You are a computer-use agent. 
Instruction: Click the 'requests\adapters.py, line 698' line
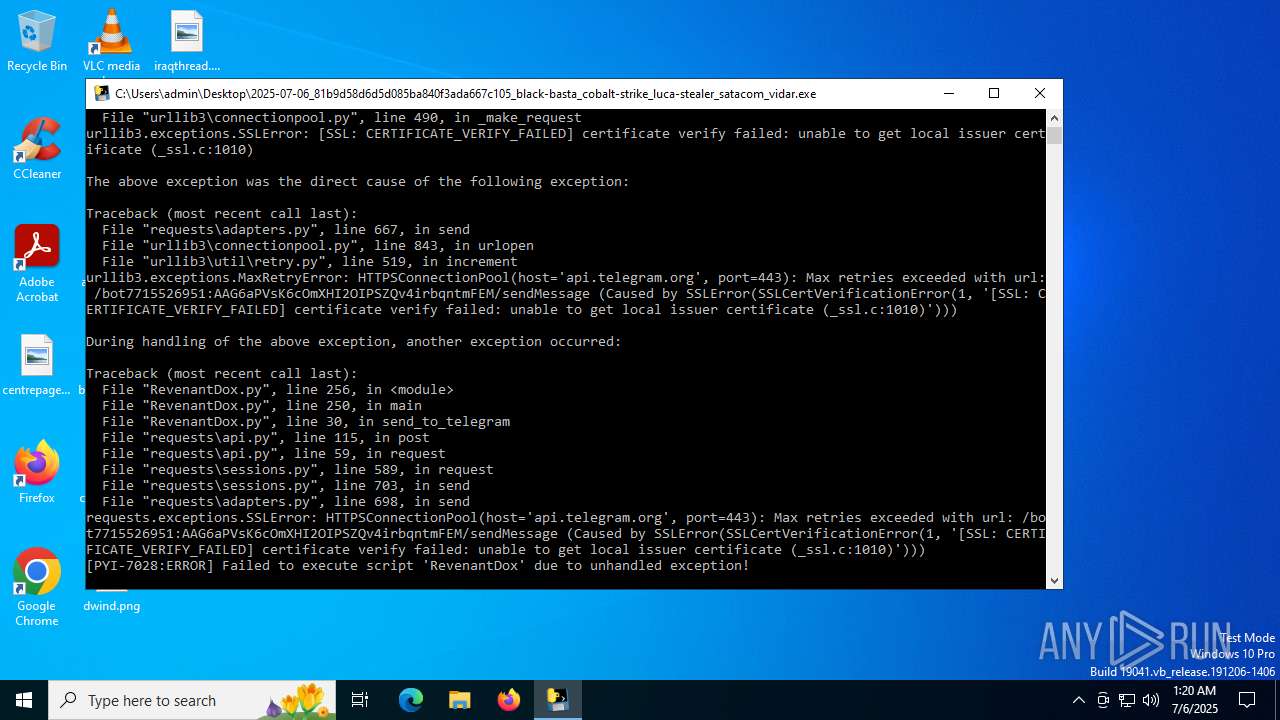(286, 502)
